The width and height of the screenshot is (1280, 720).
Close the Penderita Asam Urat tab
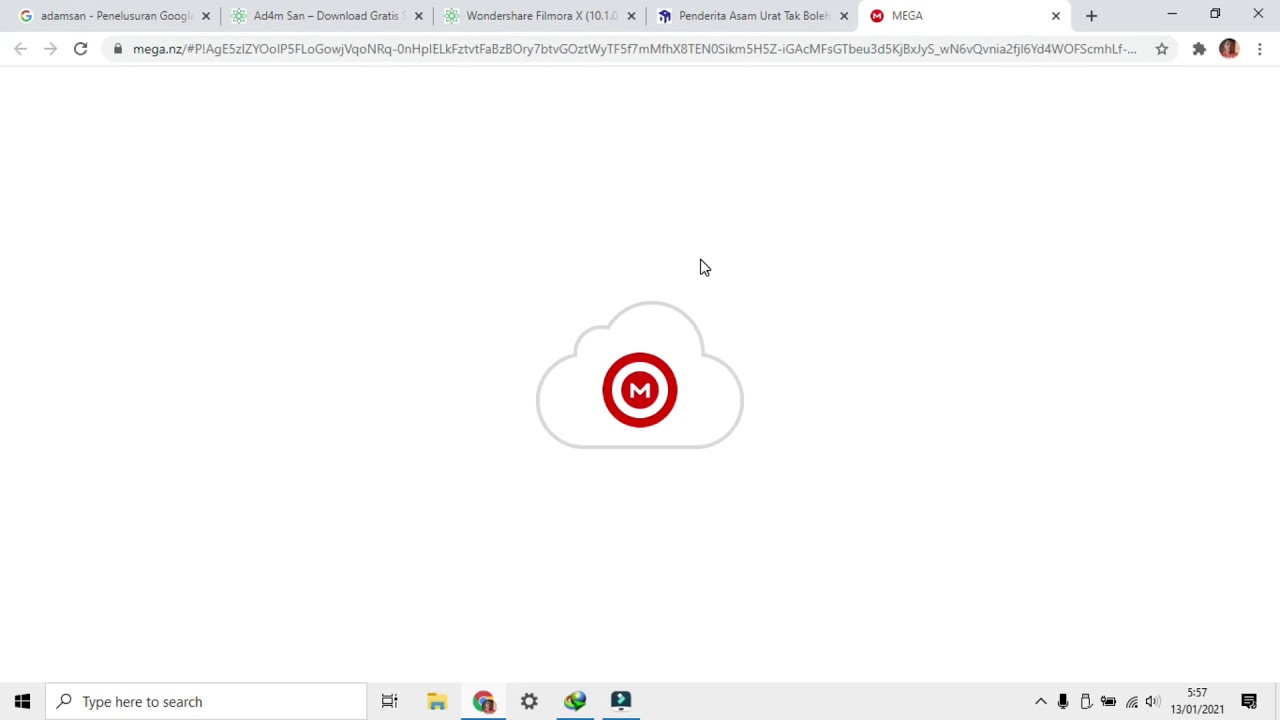(x=843, y=16)
